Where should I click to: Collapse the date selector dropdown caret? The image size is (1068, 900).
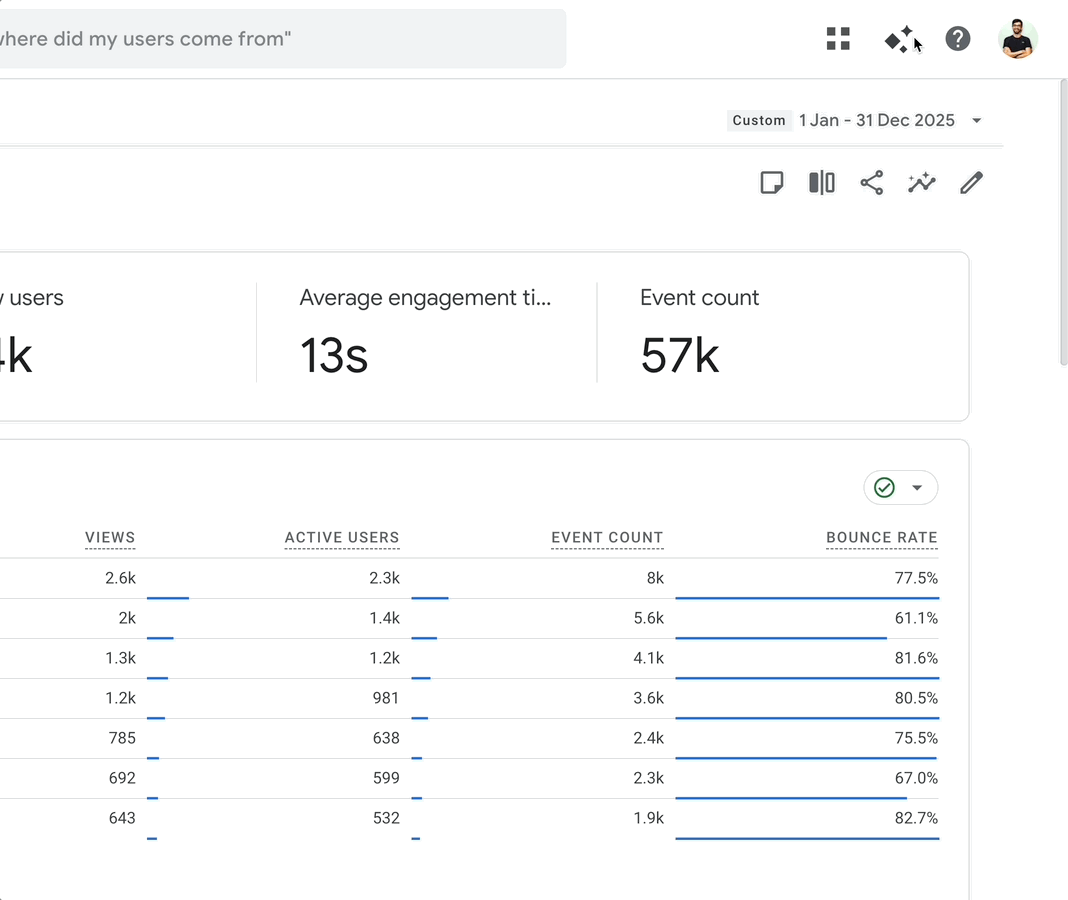pos(976,120)
